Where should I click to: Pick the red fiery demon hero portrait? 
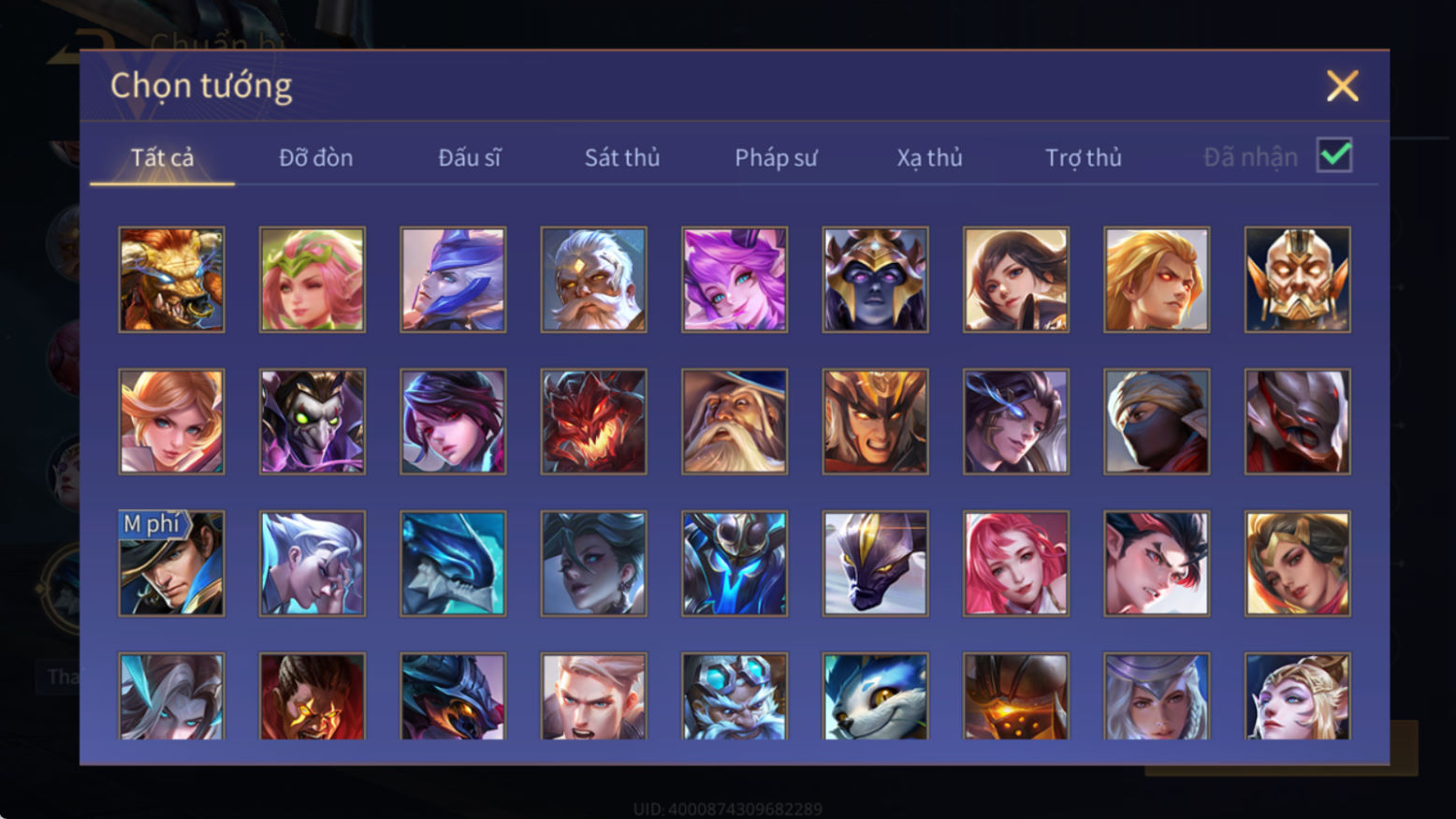pos(593,421)
